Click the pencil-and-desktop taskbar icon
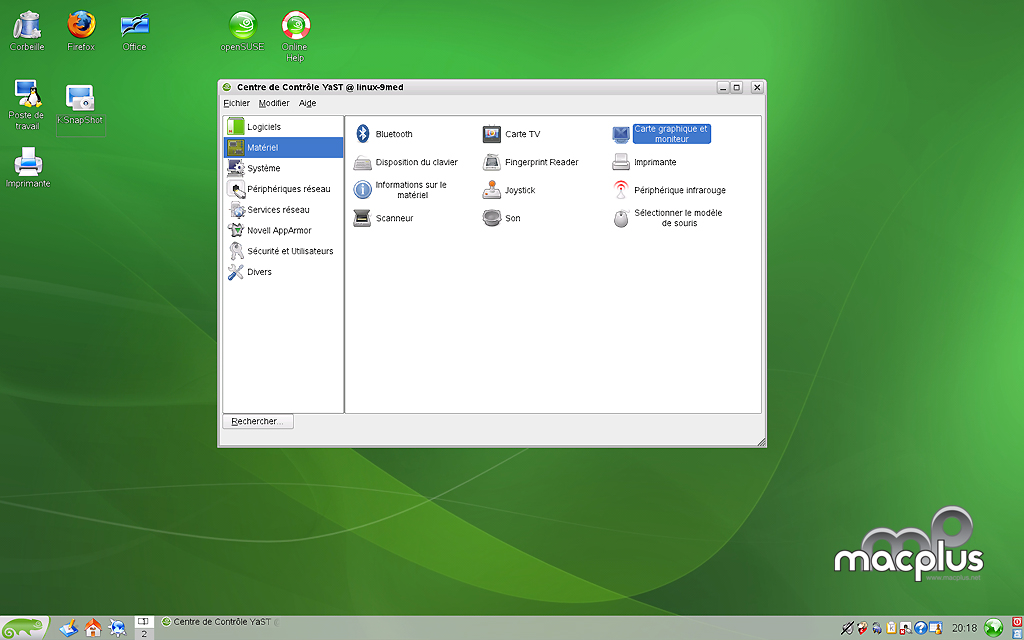1024x640 pixels. tap(69, 628)
